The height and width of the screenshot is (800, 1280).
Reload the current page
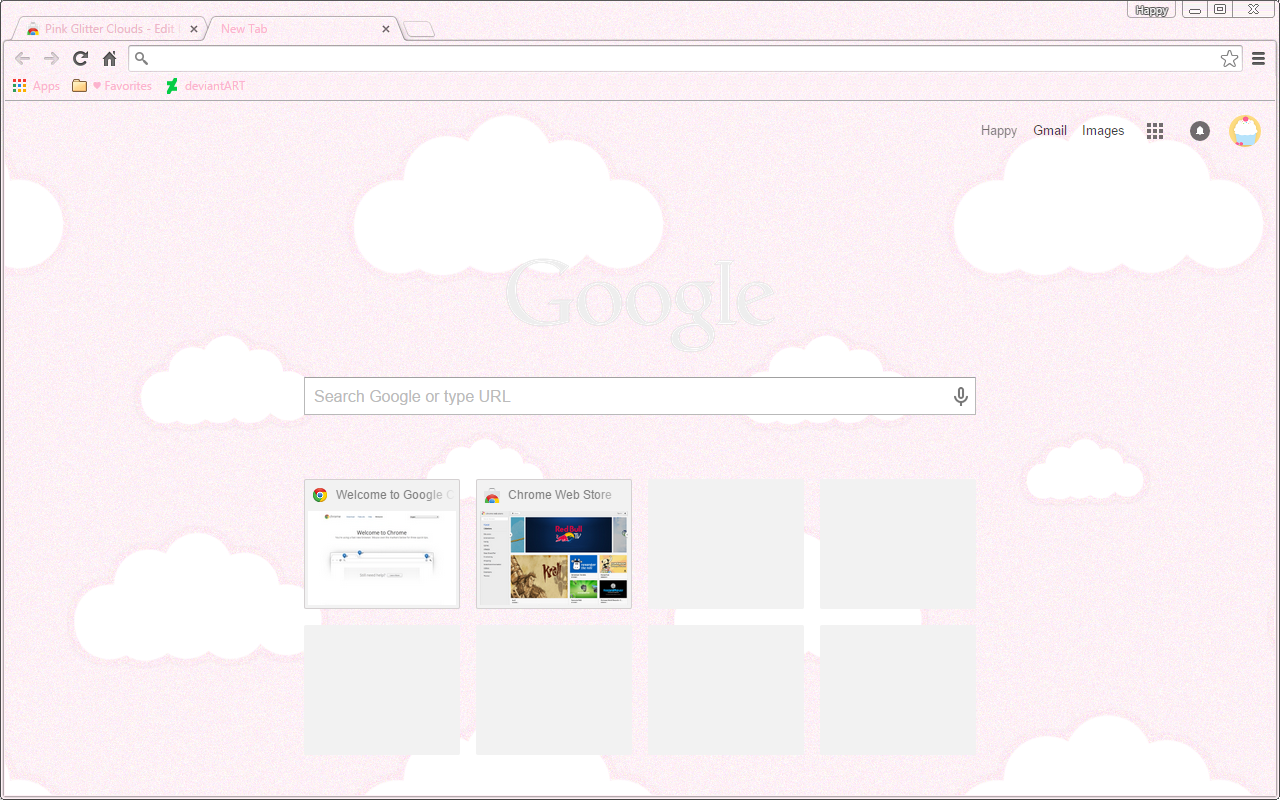pos(80,59)
